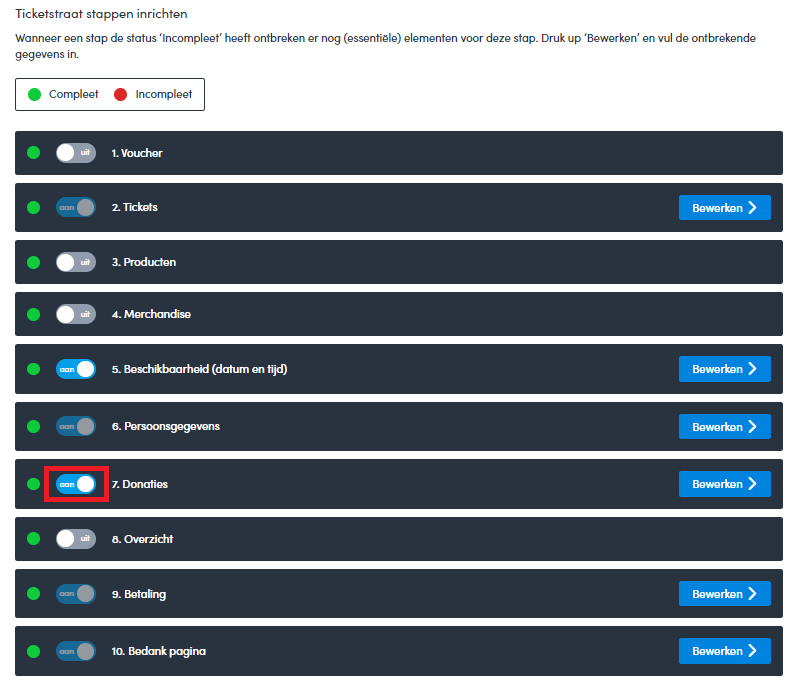Screen dimensions: 795x685
Task: Click the green Compleet legend indicator
Action: 34,94
